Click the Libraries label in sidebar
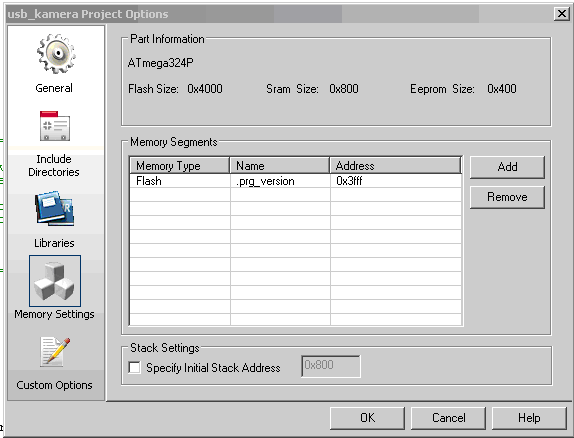 tap(54, 243)
